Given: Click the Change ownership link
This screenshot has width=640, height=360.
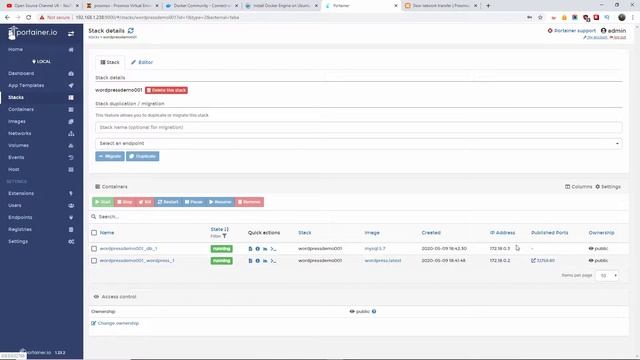Looking at the screenshot, I should [x=115, y=323].
